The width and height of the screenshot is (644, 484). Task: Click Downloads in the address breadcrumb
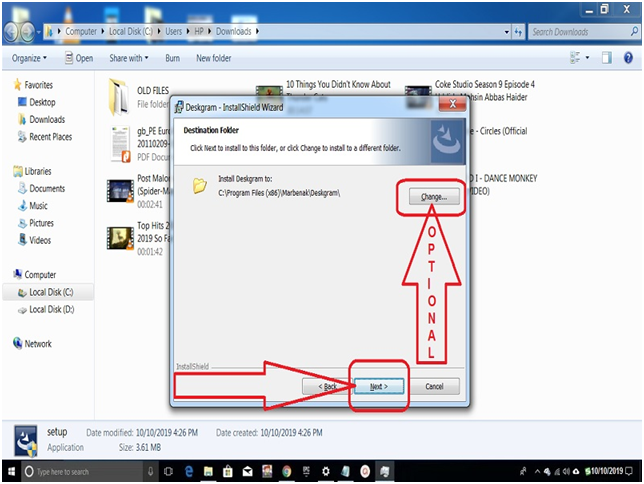[233, 31]
